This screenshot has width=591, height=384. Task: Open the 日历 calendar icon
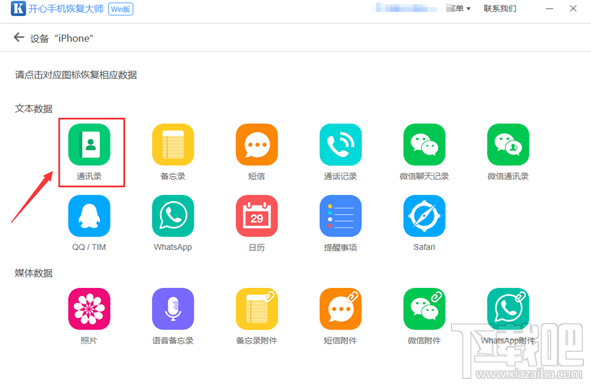pyautogui.click(x=257, y=216)
